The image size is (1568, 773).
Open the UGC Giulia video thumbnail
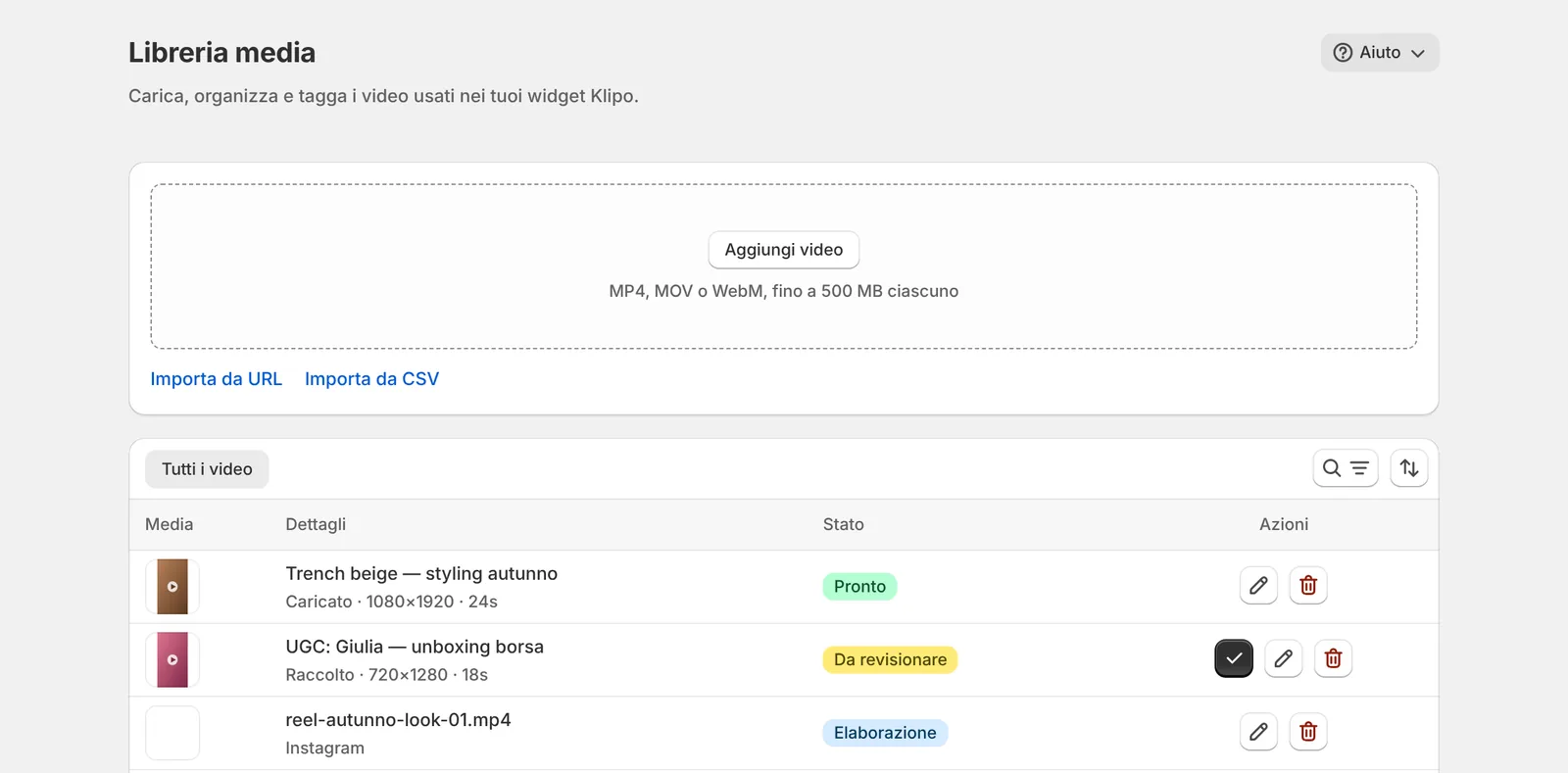tap(172, 659)
